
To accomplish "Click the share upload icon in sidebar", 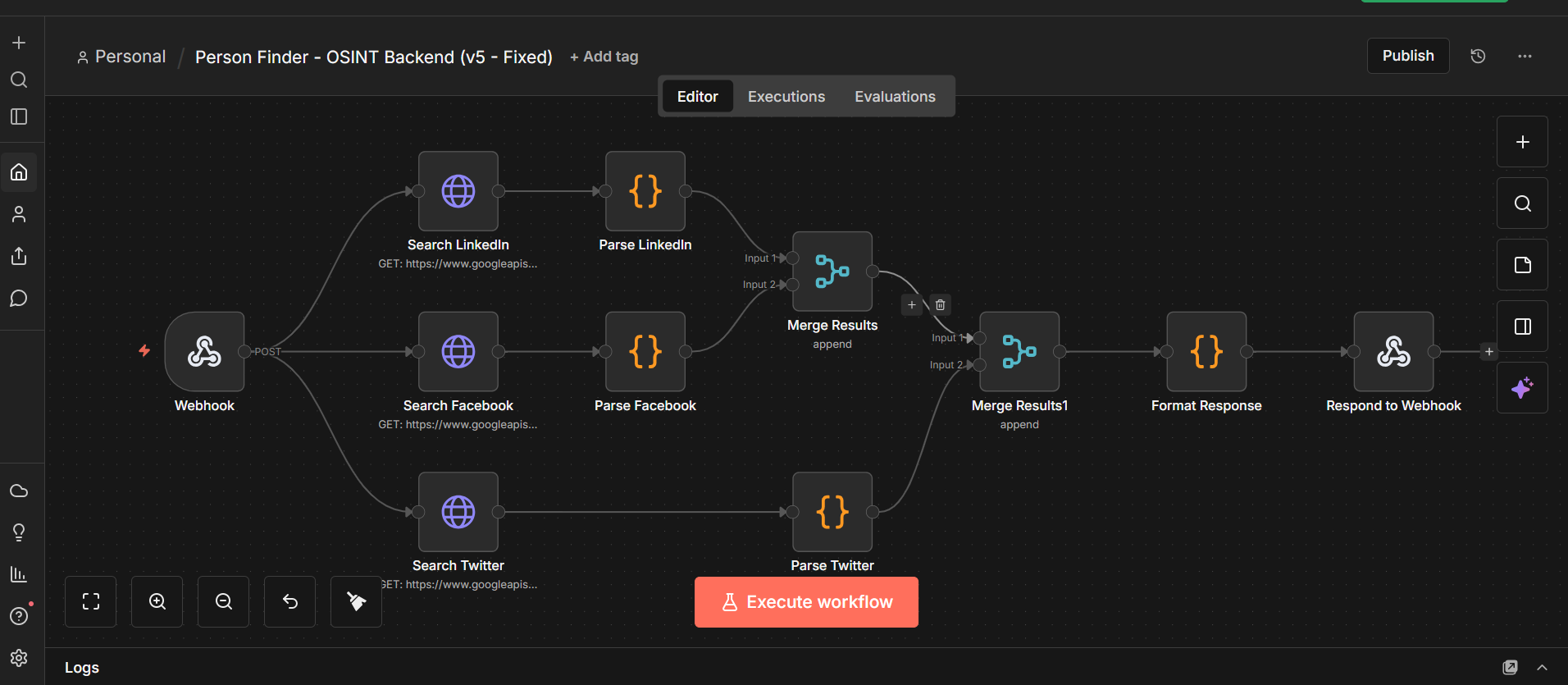I will pyautogui.click(x=19, y=256).
